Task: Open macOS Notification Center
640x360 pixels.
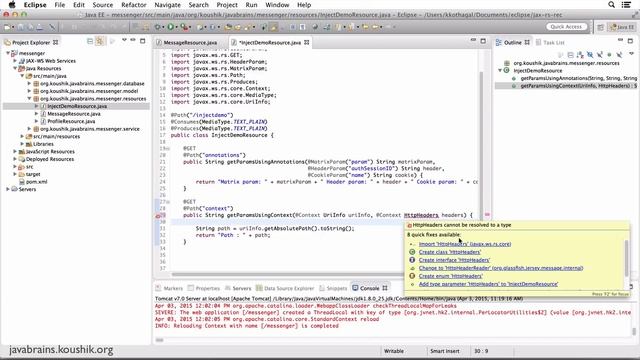Action: tap(626, 4)
